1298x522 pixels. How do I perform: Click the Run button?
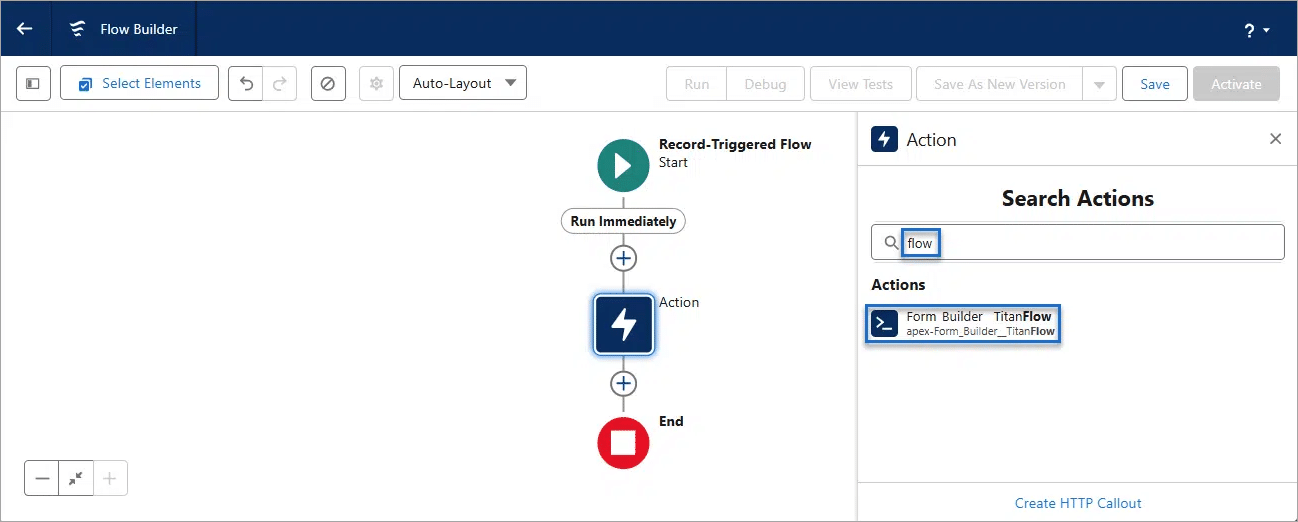click(697, 84)
